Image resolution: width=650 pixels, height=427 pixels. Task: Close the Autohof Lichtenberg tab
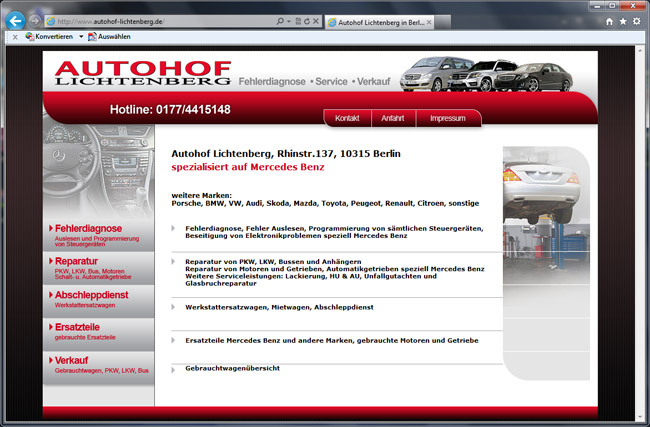(429, 22)
